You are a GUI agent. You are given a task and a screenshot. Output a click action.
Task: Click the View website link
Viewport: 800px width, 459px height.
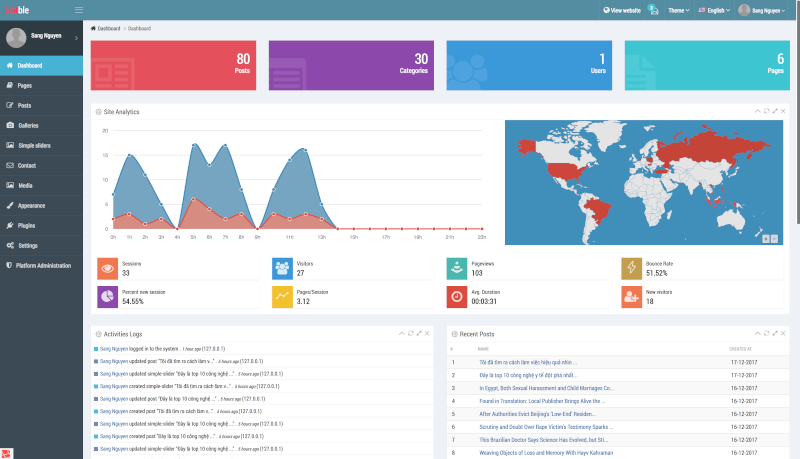coord(622,9)
